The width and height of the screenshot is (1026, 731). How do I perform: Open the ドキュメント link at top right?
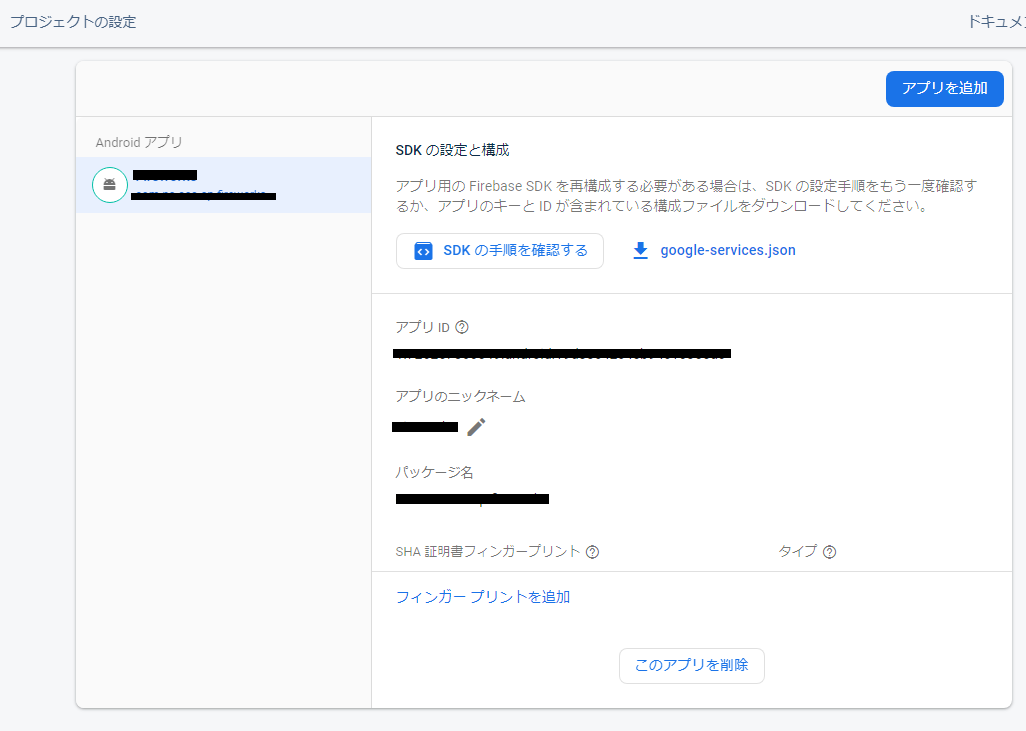pyautogui.click(x=996, y=22)
